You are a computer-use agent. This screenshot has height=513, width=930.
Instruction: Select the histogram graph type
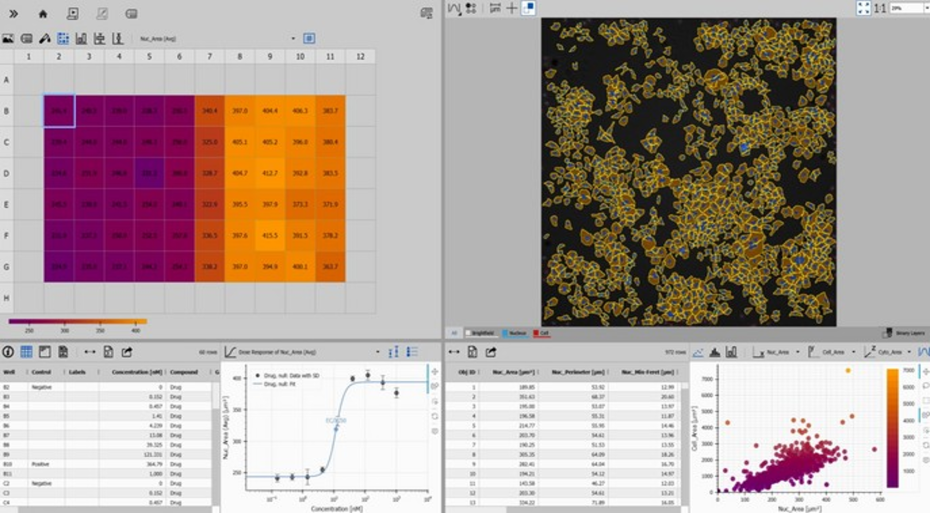[x=715, y=352]
